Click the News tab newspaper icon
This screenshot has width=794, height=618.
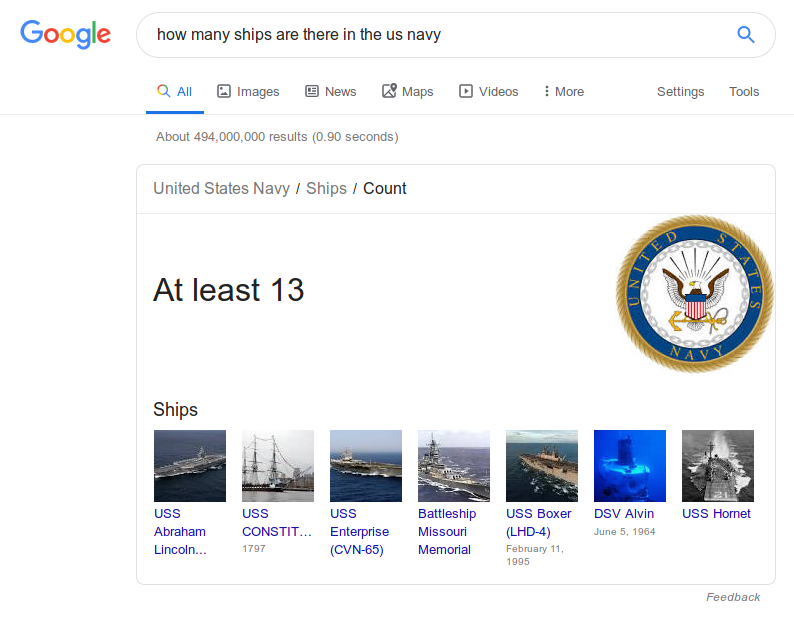pyautogui.click(x=312, y=91)
